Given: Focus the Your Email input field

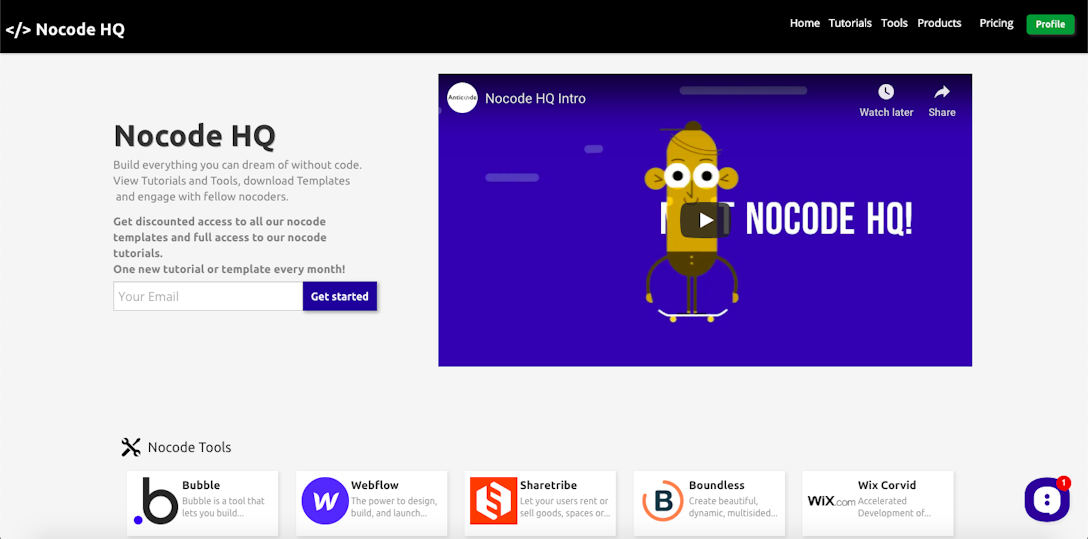Looking at the screenshot, I should point(208,296).
